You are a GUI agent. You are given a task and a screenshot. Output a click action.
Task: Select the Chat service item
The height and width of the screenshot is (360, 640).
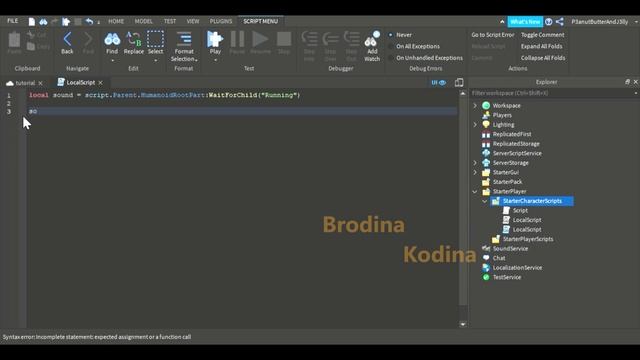[x=499, y=258]
